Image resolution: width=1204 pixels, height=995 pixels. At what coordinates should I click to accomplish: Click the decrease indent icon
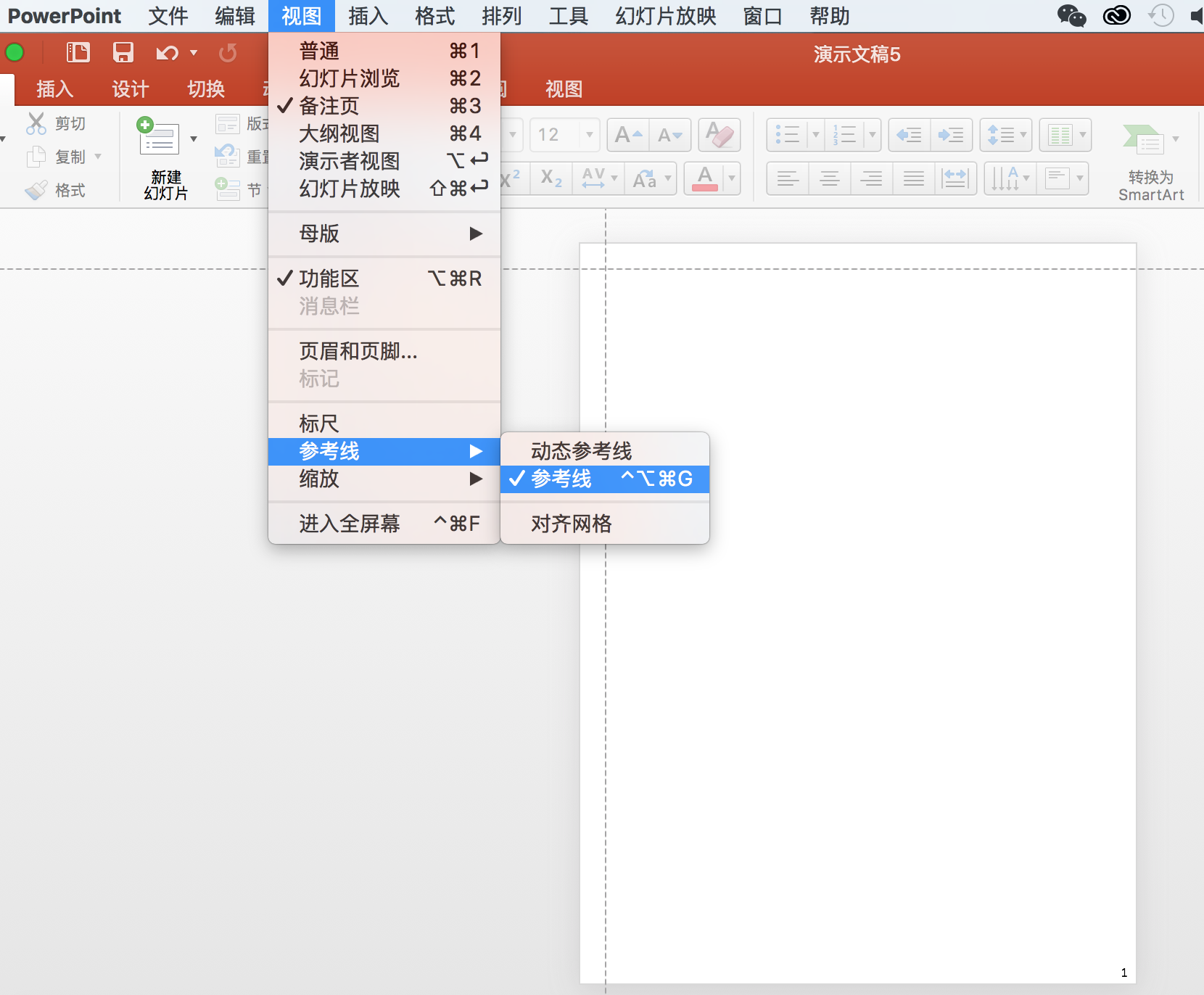(x=909, y=135)
